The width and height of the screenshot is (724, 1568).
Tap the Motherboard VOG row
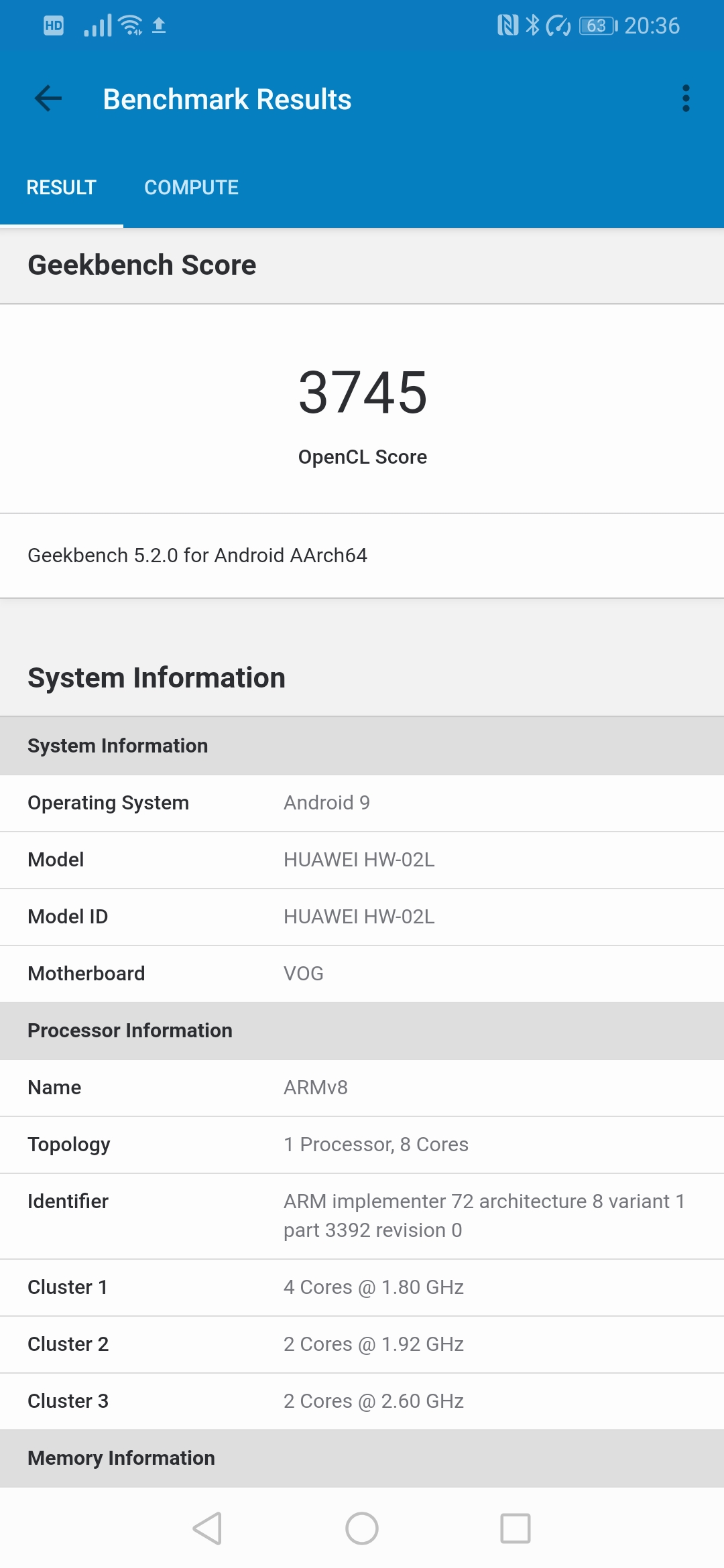point(362,974)
